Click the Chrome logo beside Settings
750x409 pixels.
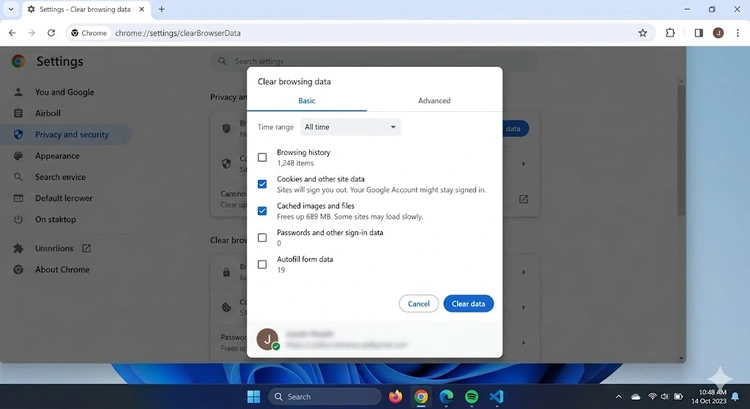click(x=19, y=61)
